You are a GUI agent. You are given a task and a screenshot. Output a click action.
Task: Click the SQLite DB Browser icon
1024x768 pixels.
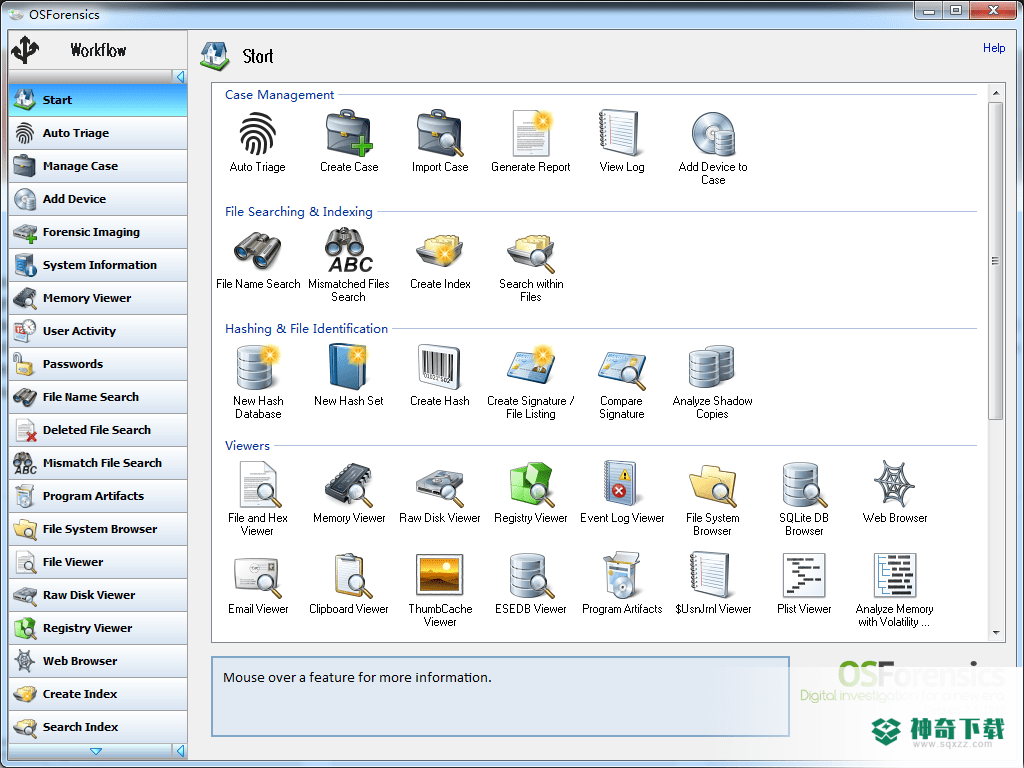[805, 485]
